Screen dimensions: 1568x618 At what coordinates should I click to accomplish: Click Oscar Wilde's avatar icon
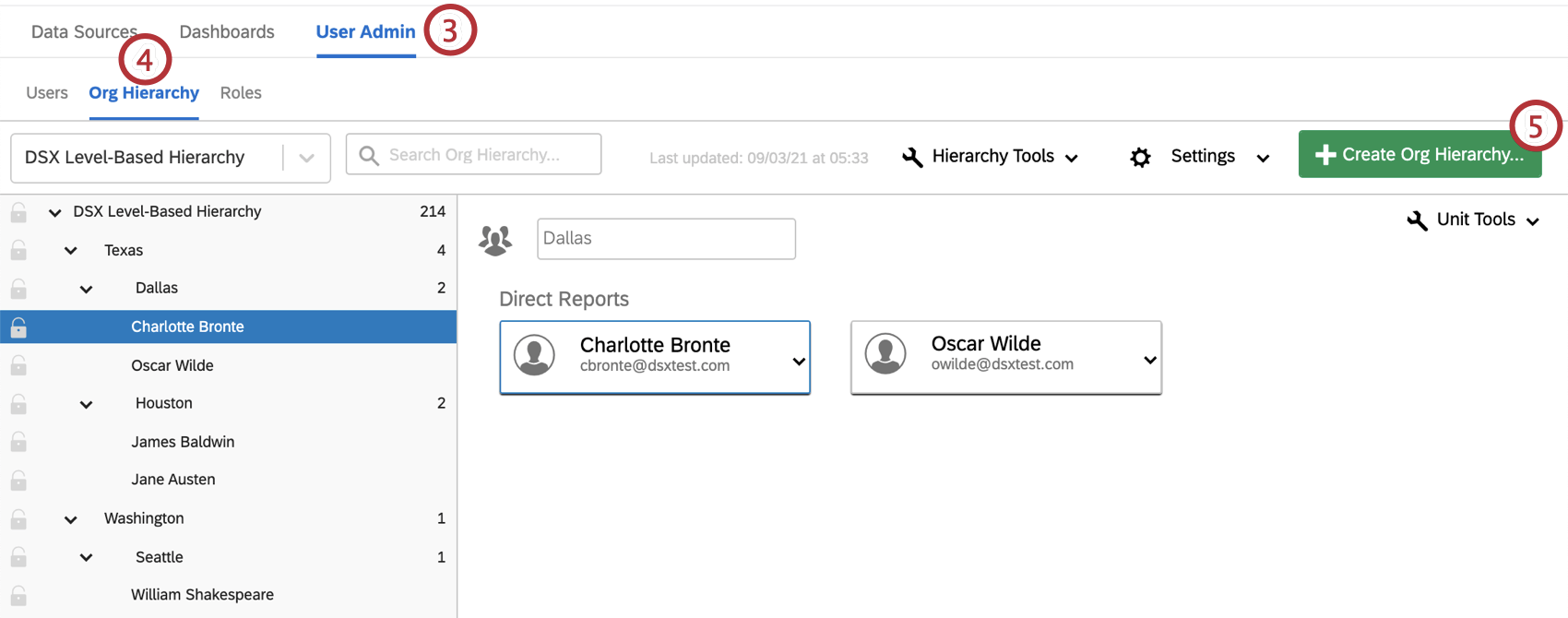(885, 354)
